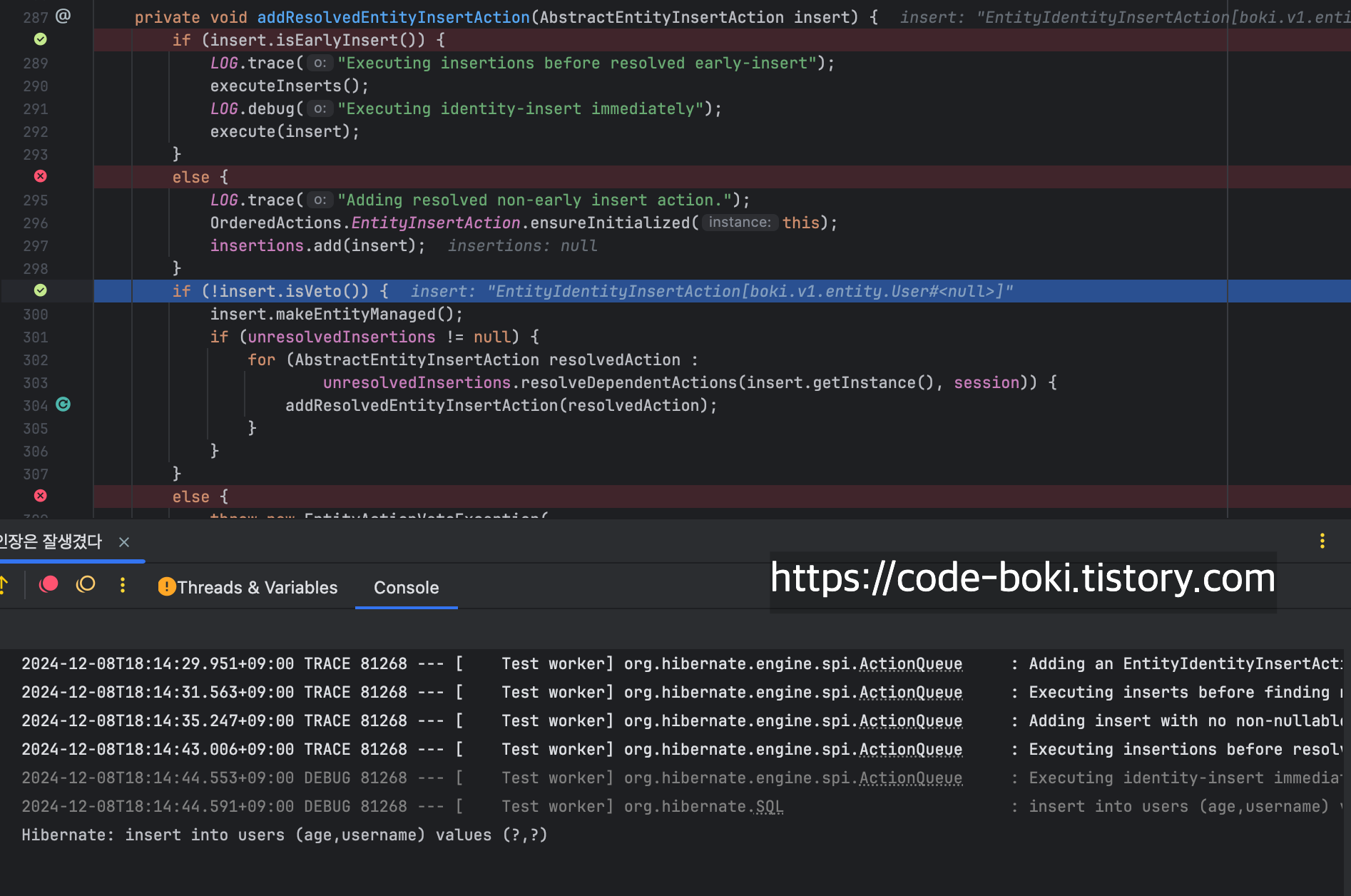Image resolution: width=1351 pixels, height=896 pixels.
Task: Select the 인장은 잘생겼다 debug session tab
Action: (51, 541)
